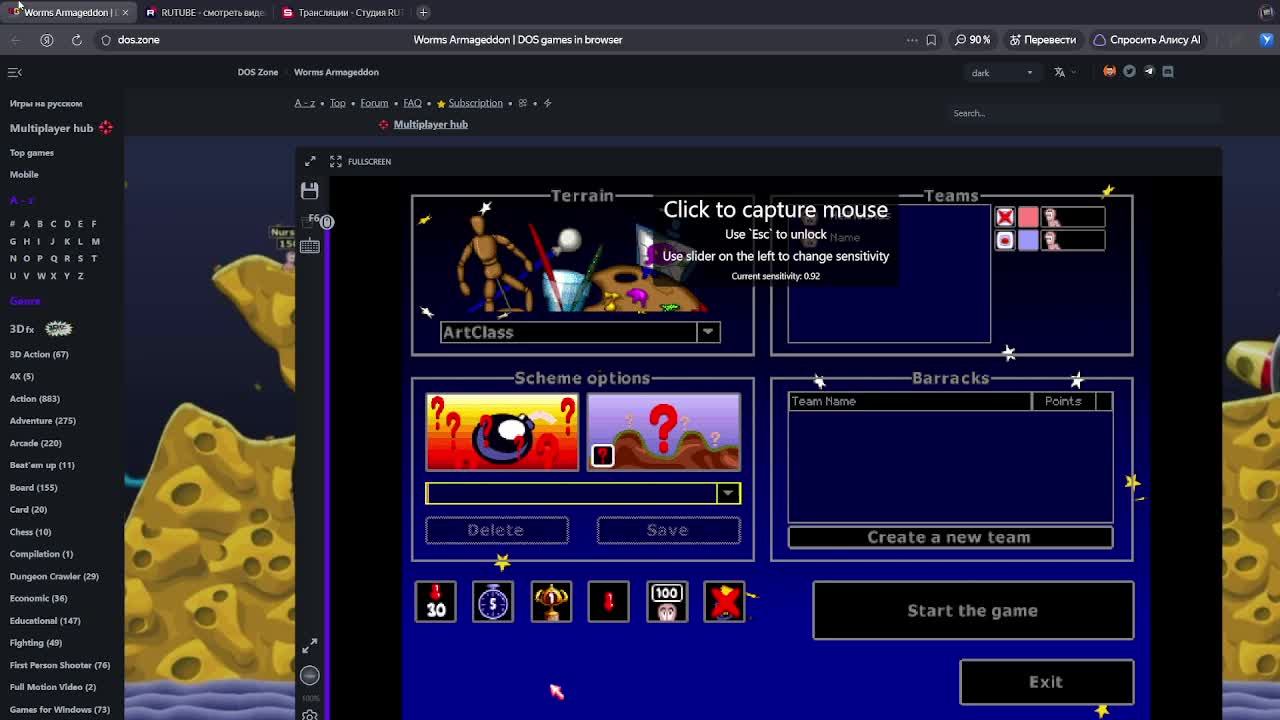Click the lower expand arrows icon in sidebar

(x=310, y=646)
